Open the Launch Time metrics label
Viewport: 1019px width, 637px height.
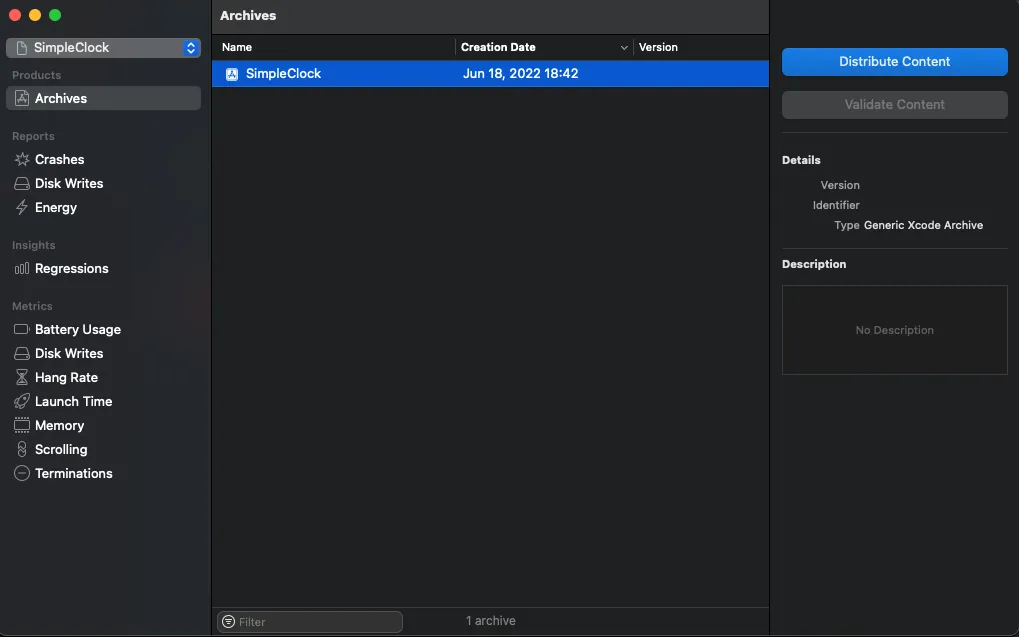coord(73,402)
